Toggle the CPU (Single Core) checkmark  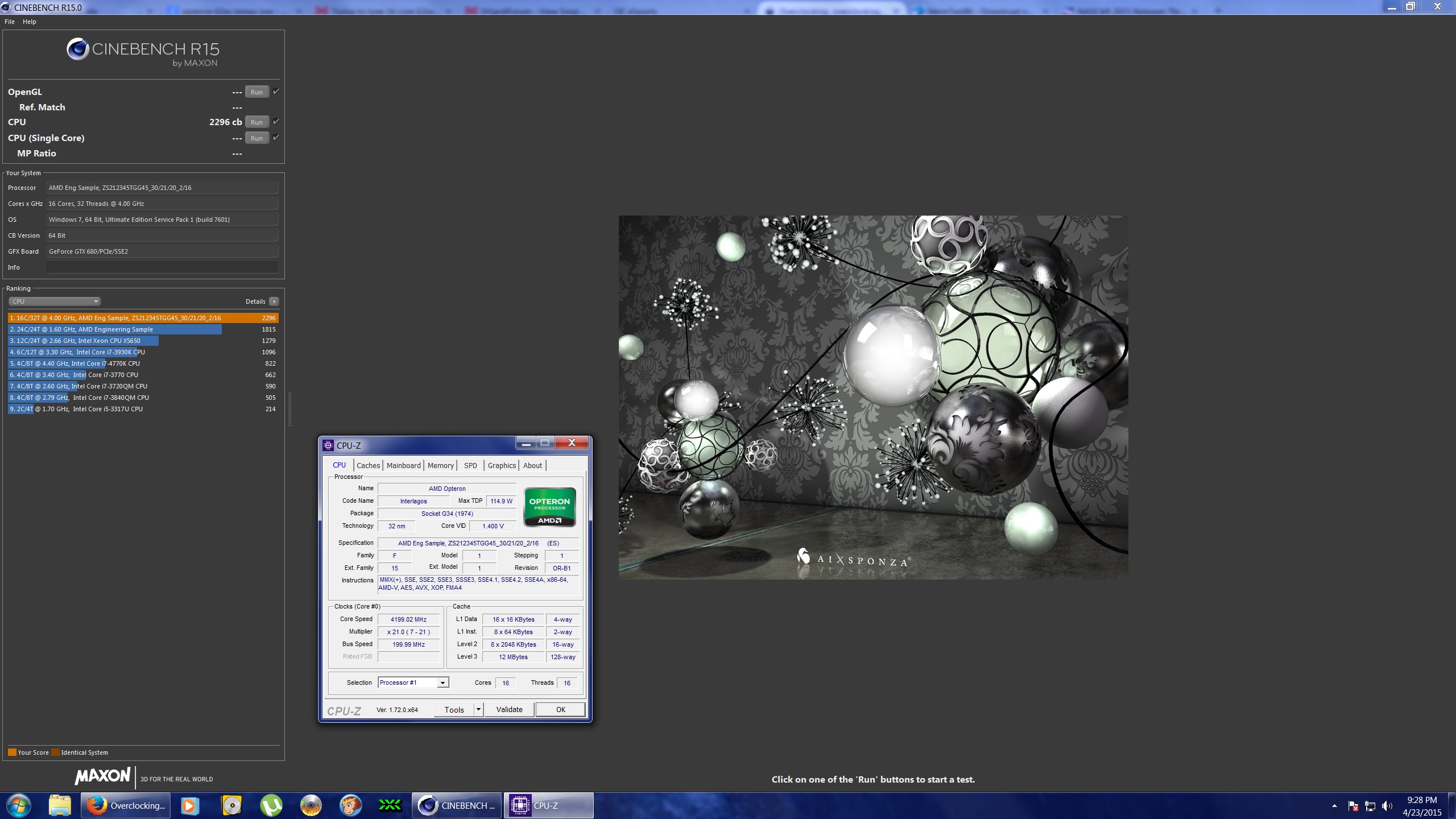(276, 137)
